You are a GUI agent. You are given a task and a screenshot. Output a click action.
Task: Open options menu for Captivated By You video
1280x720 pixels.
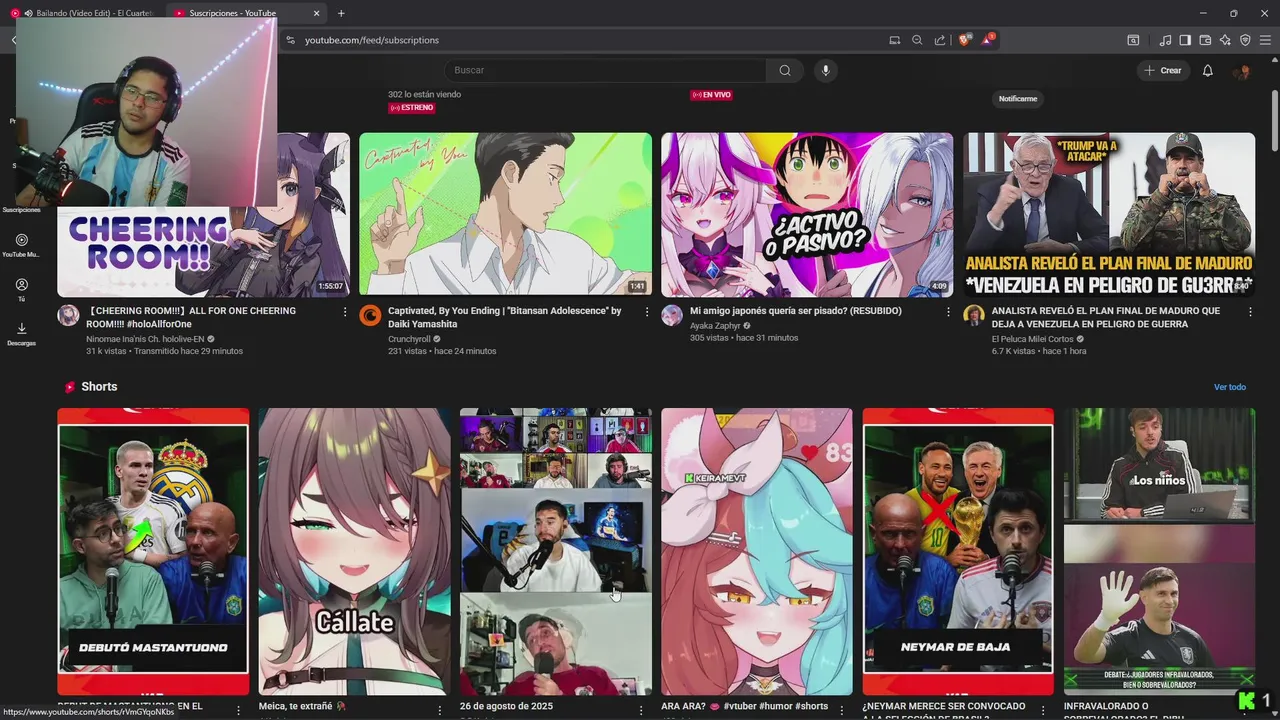tap(647, 312)
